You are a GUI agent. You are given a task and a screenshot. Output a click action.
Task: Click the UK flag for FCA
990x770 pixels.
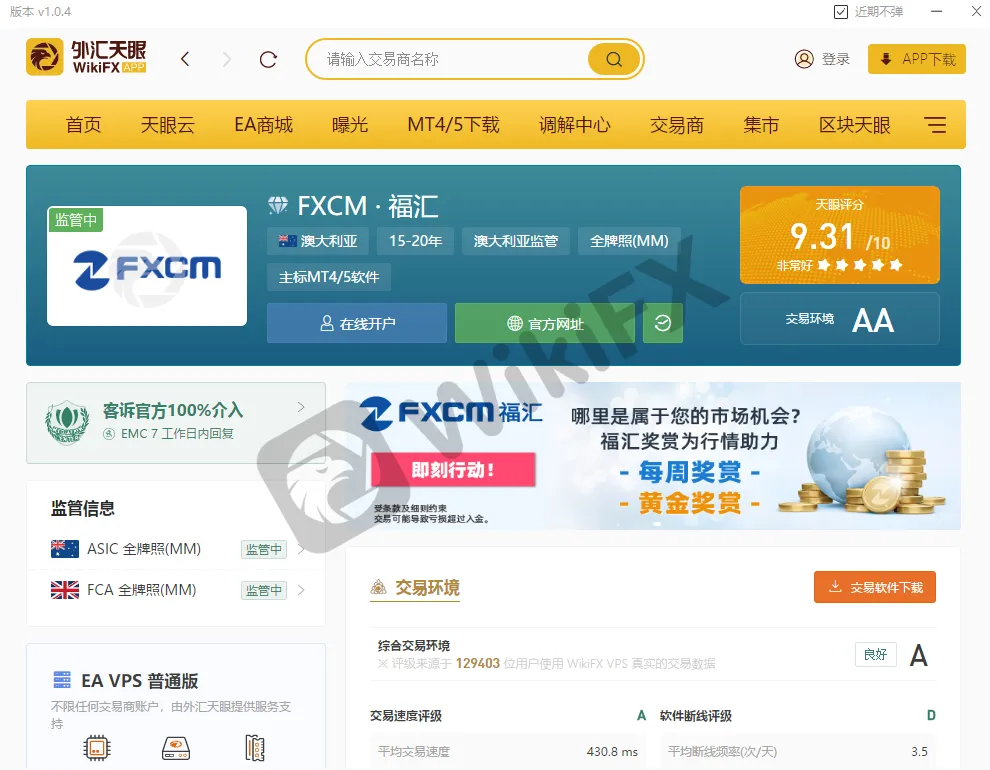click(x=64, y=589)
